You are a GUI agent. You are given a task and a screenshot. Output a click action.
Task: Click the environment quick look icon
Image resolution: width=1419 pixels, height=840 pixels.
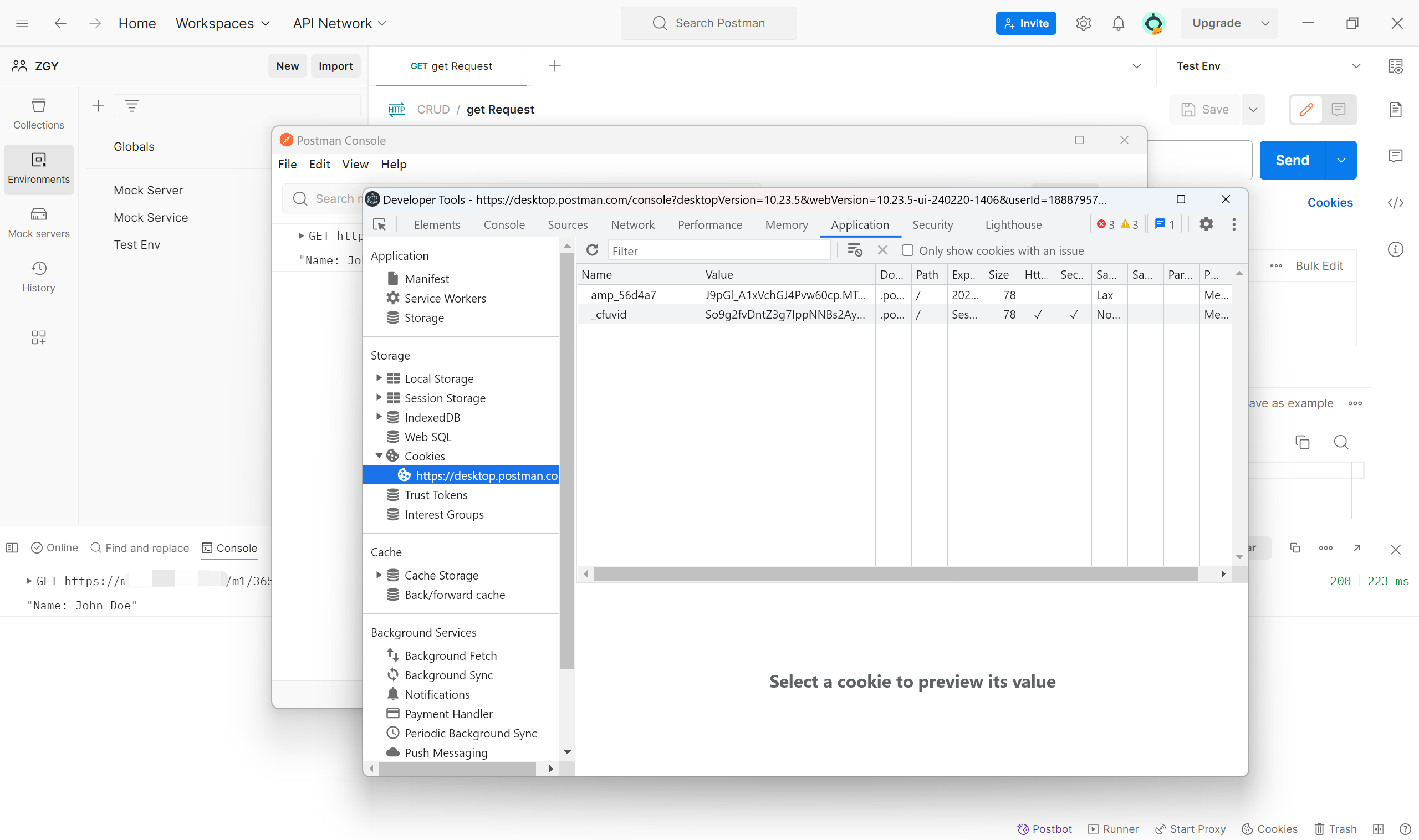(x=1396, y=66)
